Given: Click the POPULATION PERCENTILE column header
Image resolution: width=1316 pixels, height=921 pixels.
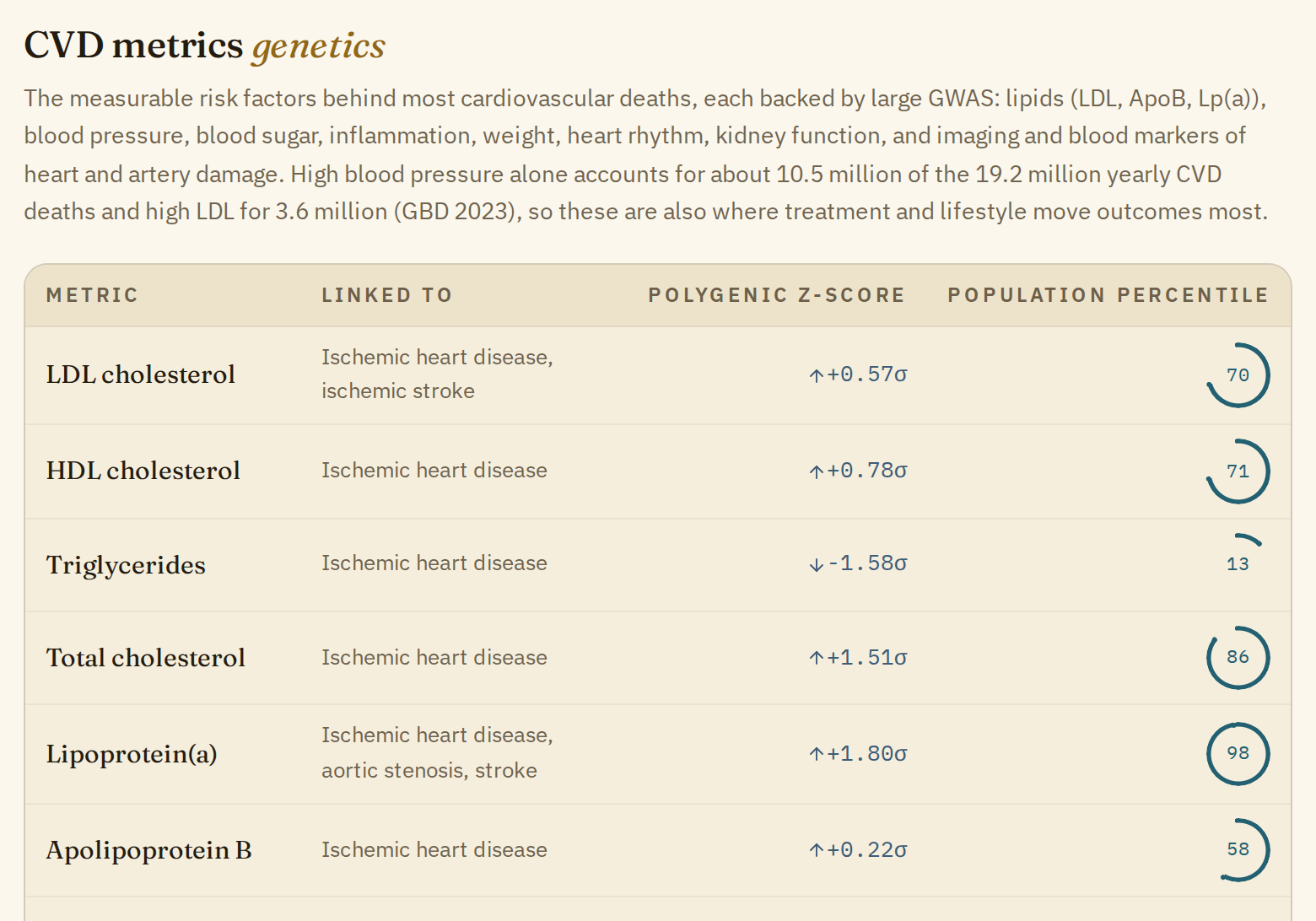Looking at the screenshot, I should (x=1108, y=295).
